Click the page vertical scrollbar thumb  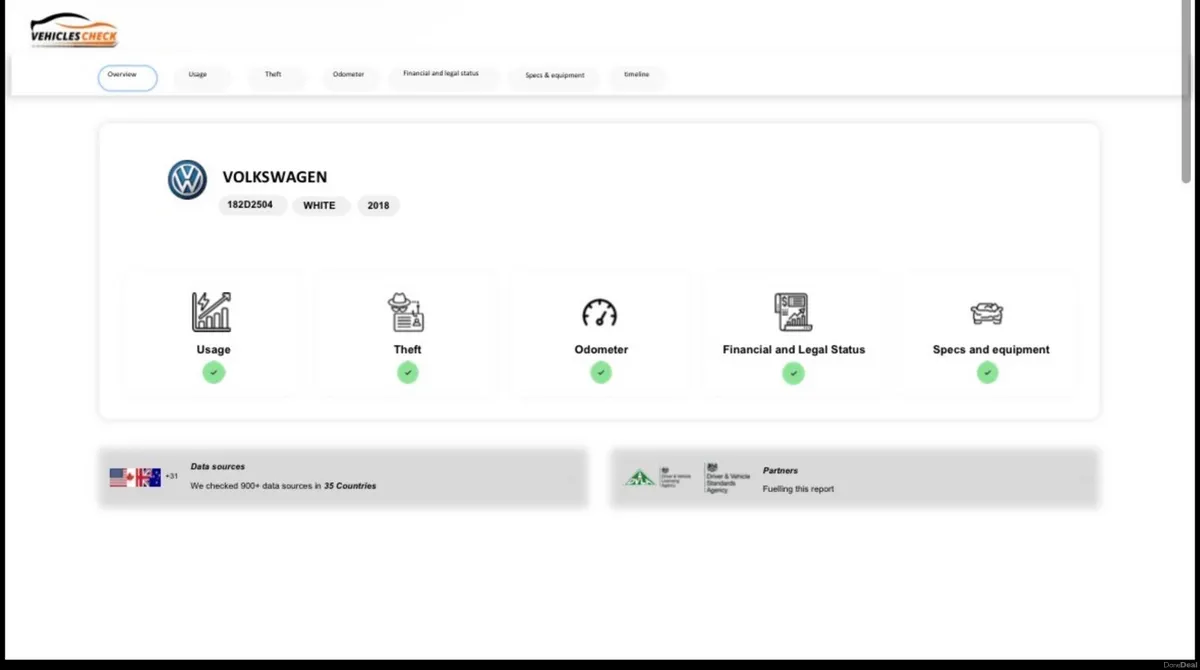point(1186,94)
